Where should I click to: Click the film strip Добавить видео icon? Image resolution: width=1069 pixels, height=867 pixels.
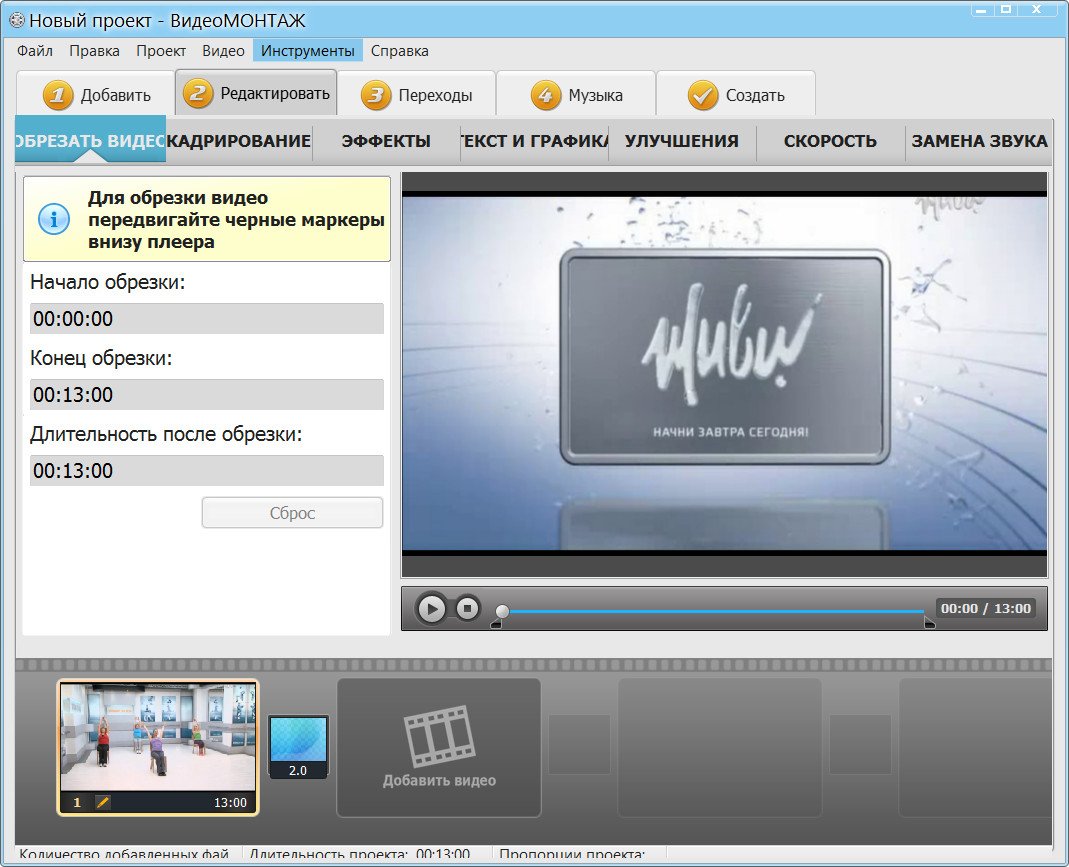(439, 735)
